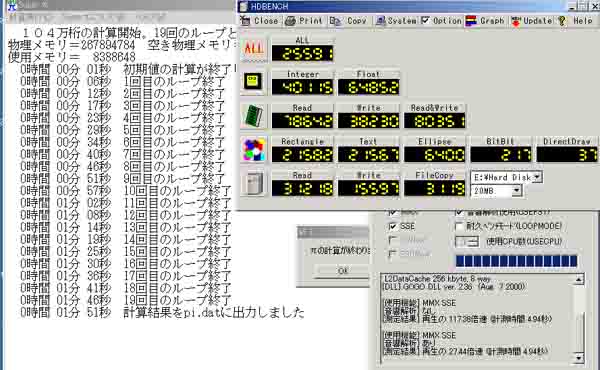Click the log scrollbar down arrow

tap(579, 358)
